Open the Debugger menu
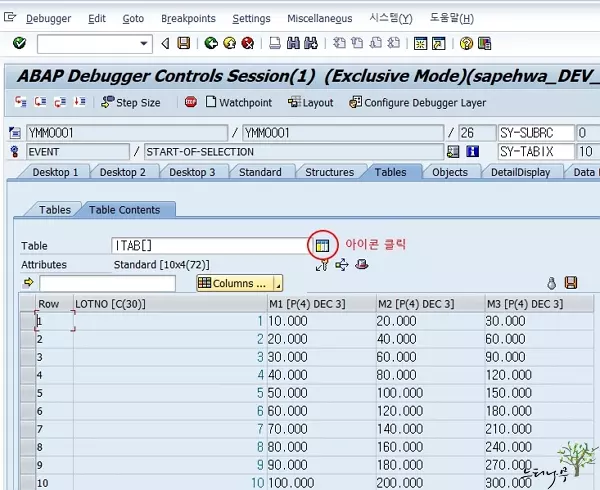This screenshot has height=490, width=600. coord(48,18)
